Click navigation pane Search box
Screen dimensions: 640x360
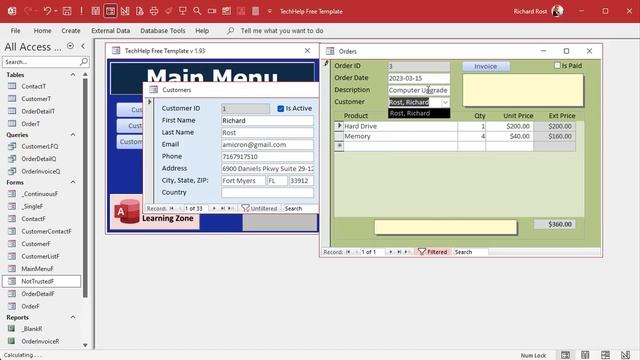point(41,62)
